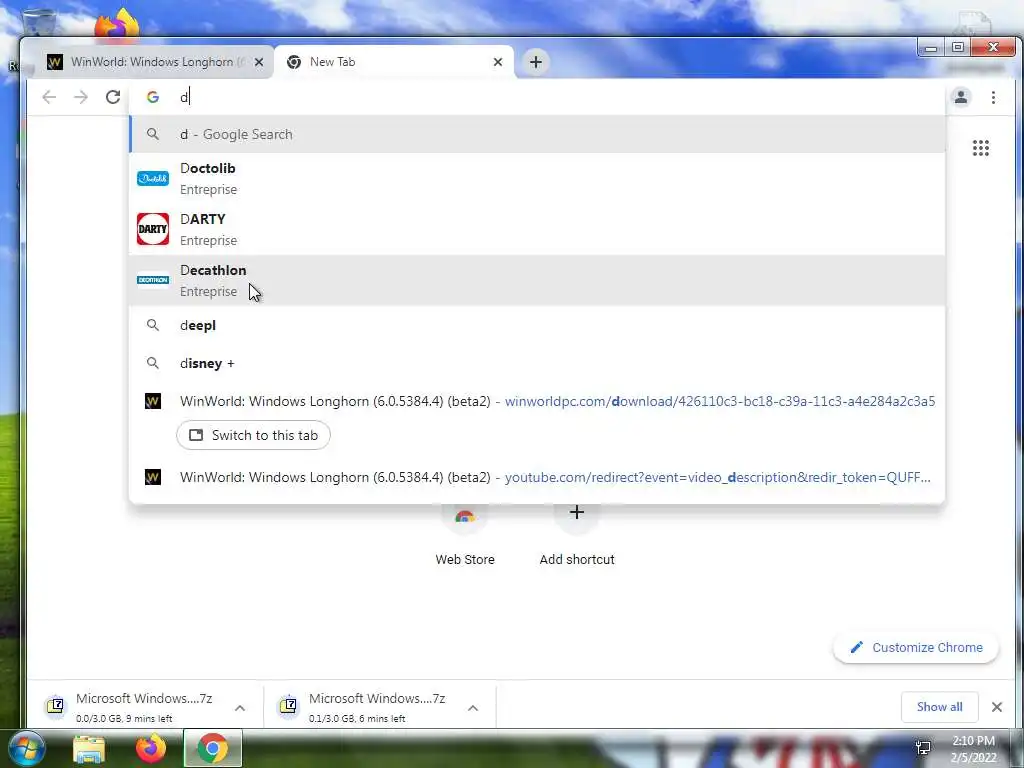Launch Firefox from the taskbar
Image resolution: width=1024 pixels, height=768 pixels.
pyautogui.click(x=151, y=748)
